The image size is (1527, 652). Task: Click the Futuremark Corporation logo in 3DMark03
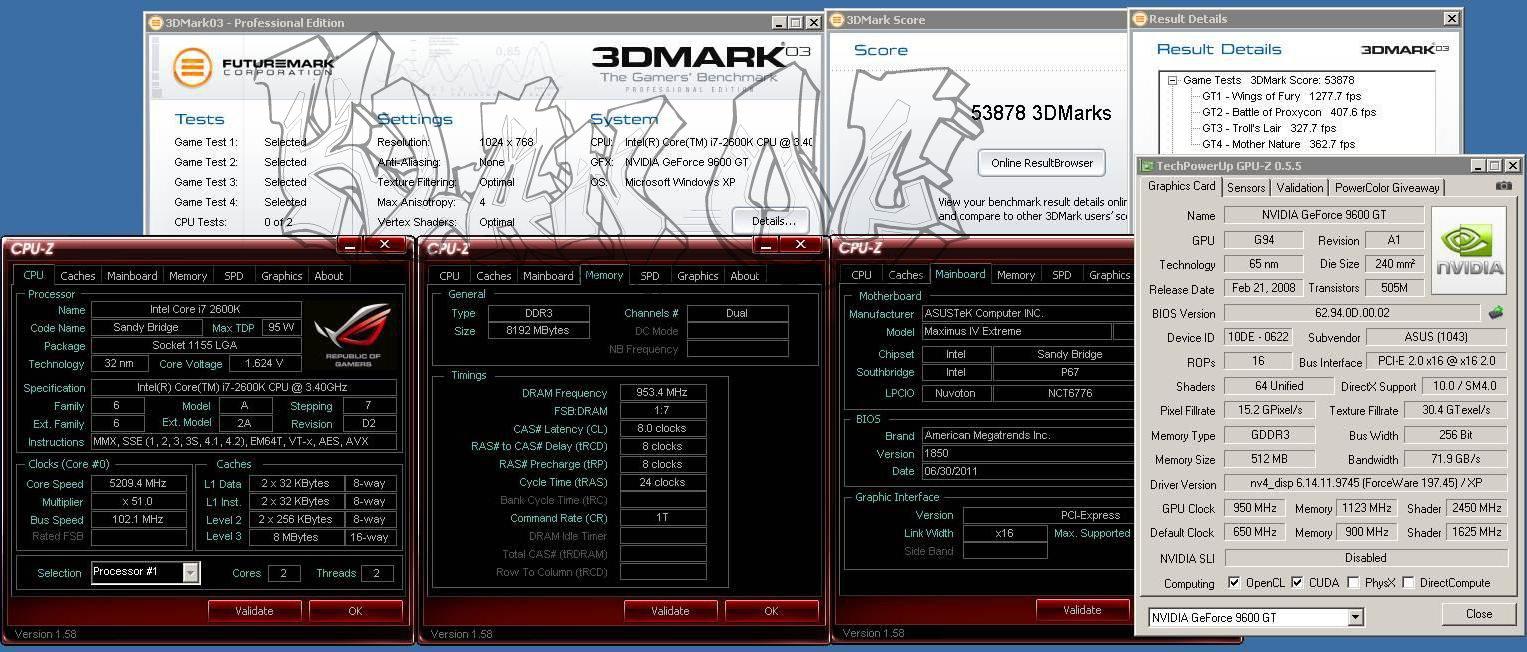(253, 67)
